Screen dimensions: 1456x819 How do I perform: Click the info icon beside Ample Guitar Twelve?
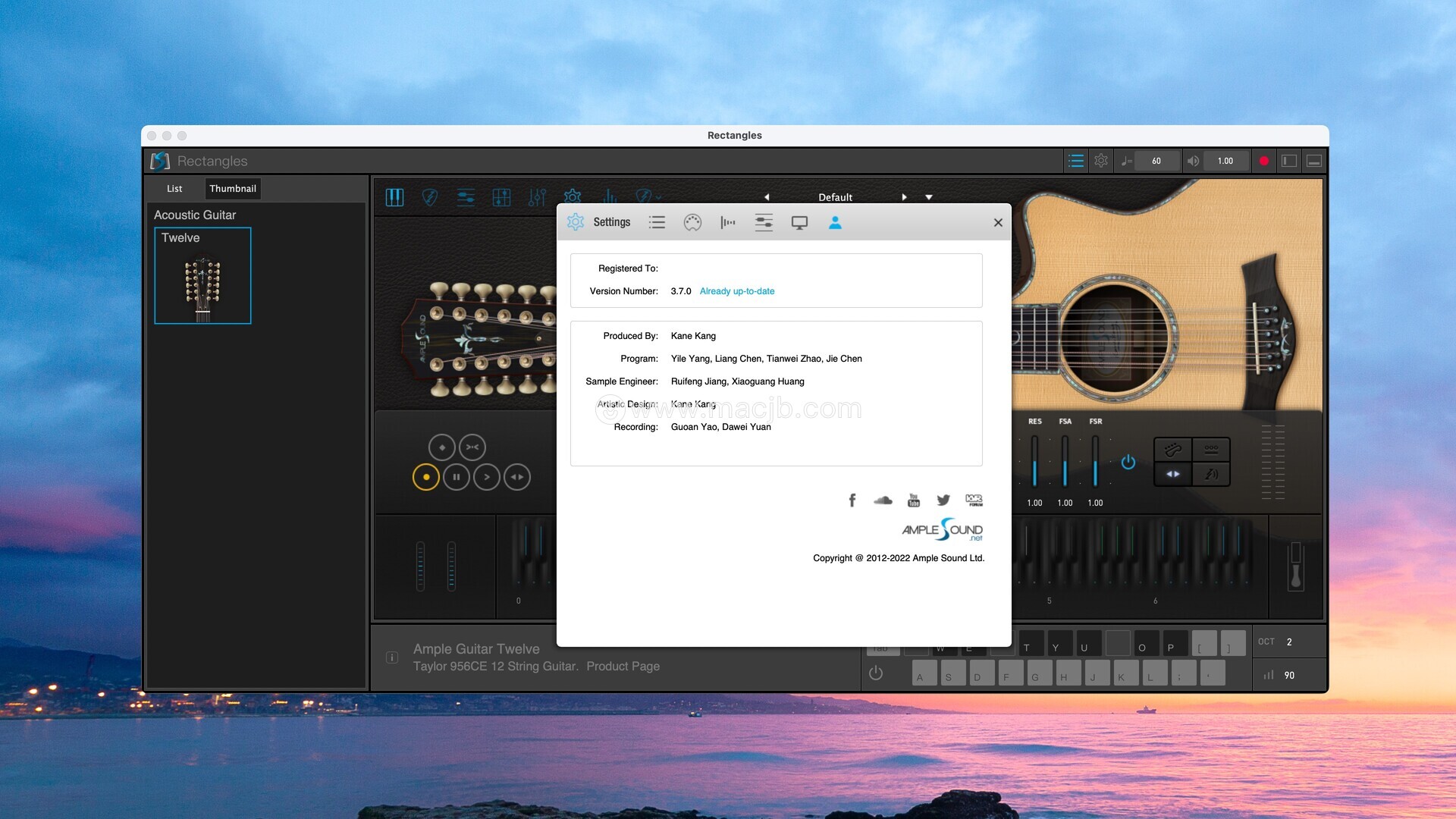392,657
